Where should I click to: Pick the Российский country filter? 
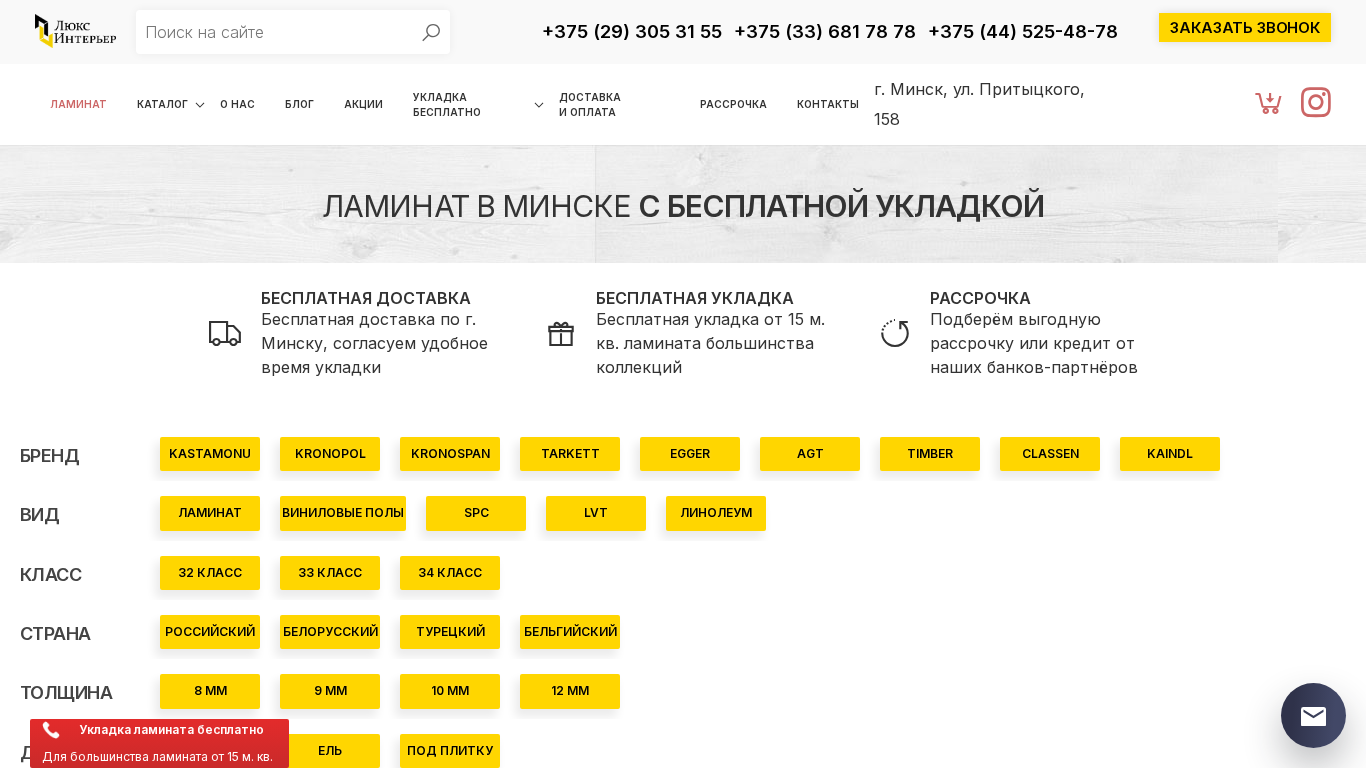tap(210, 632)
